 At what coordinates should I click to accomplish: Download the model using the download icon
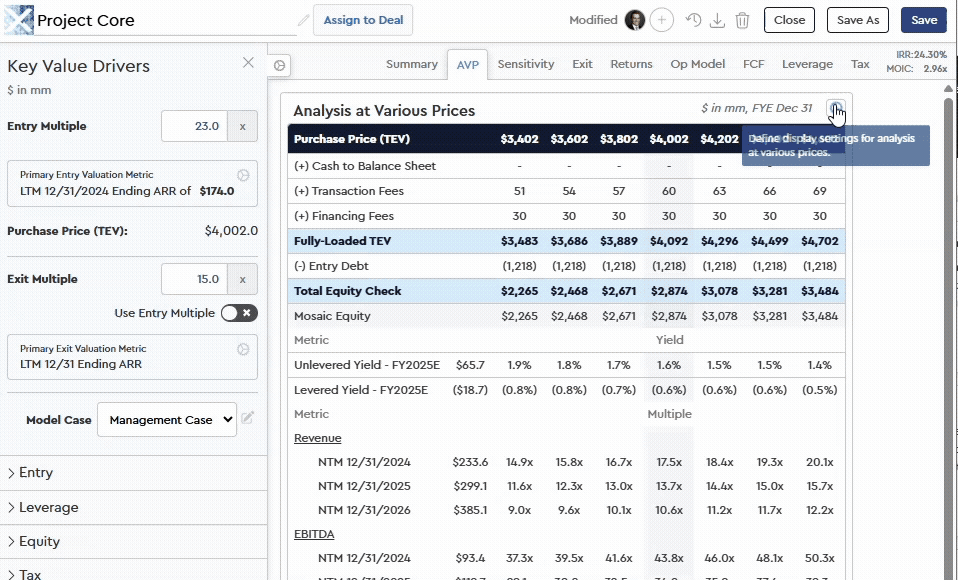[717, 20]
